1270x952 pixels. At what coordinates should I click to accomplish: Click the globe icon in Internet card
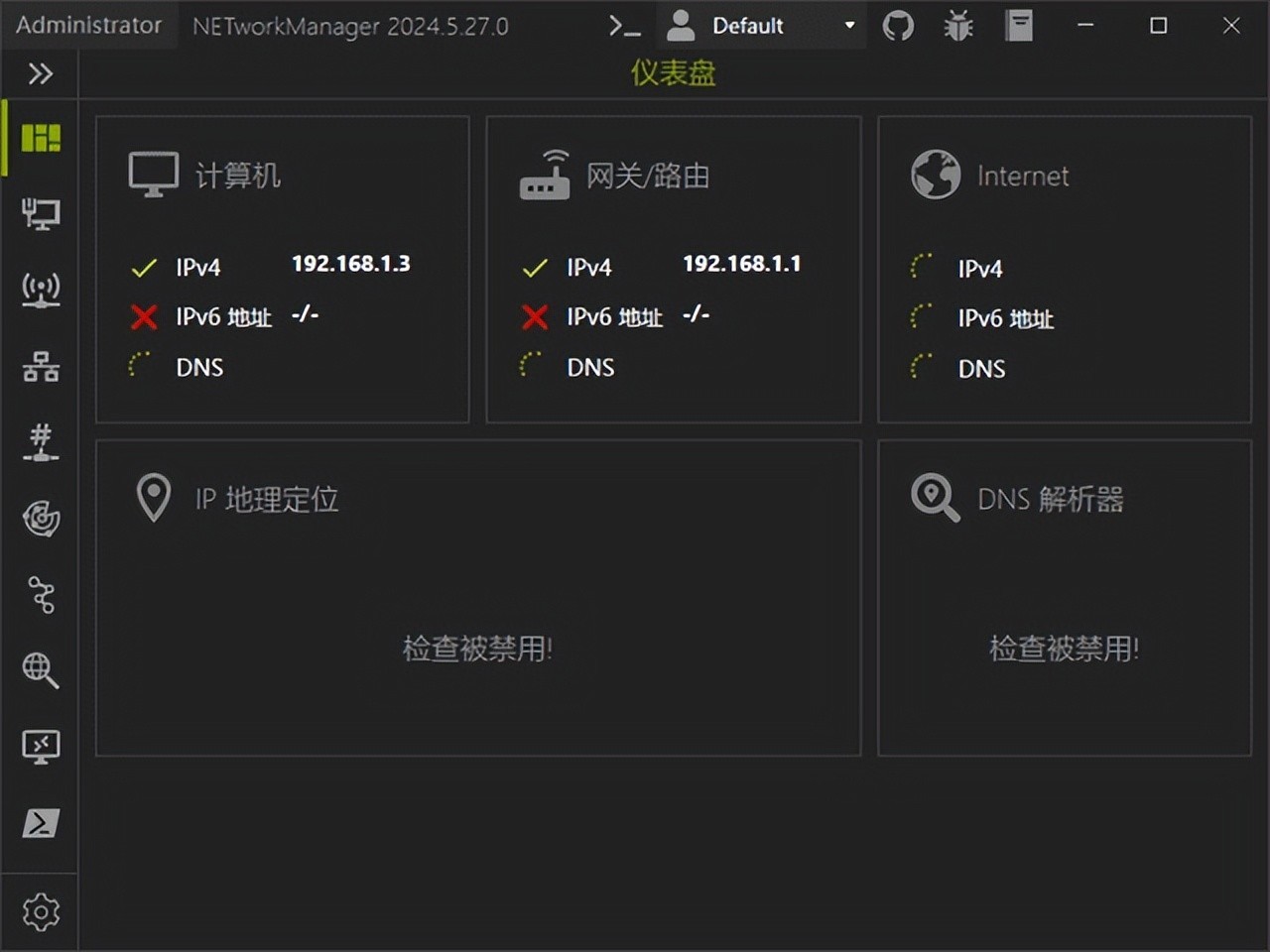tap(936, 176)
